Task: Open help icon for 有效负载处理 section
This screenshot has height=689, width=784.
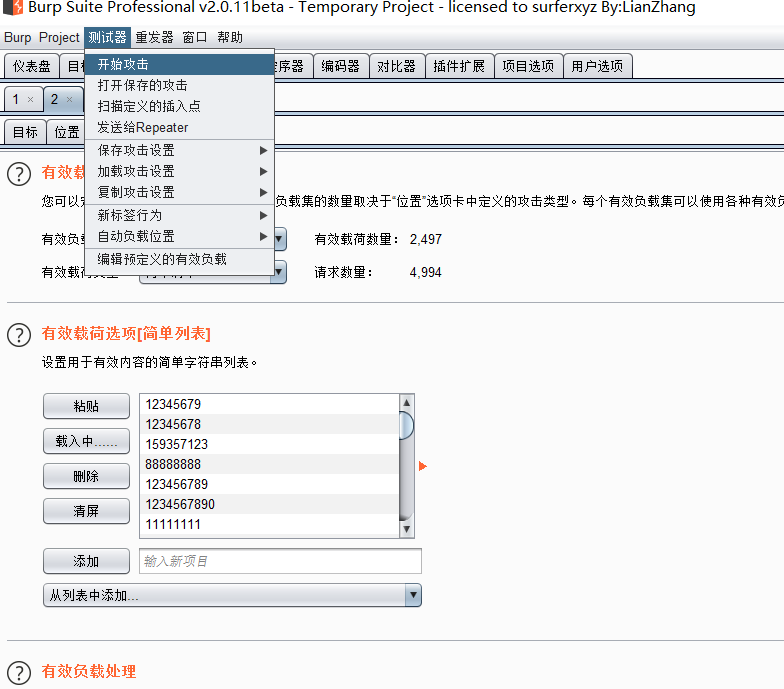Action: (19, 672)
